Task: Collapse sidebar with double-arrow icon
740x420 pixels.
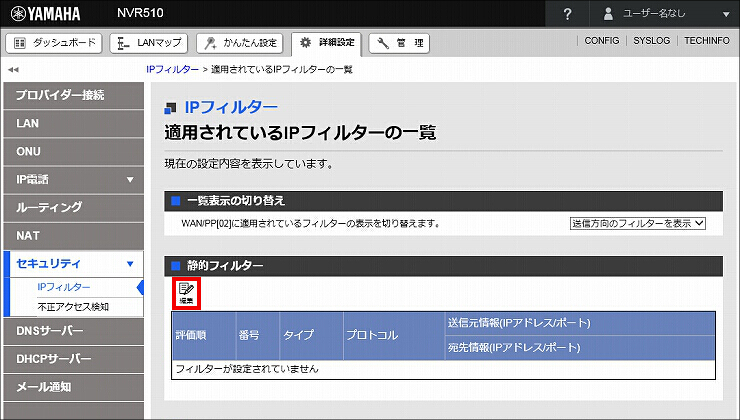Action: click(x=13, y=70)
